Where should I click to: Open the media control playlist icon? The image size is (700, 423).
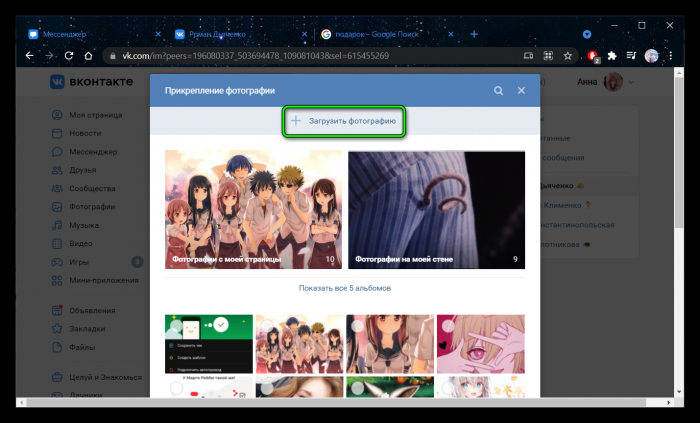631,56
